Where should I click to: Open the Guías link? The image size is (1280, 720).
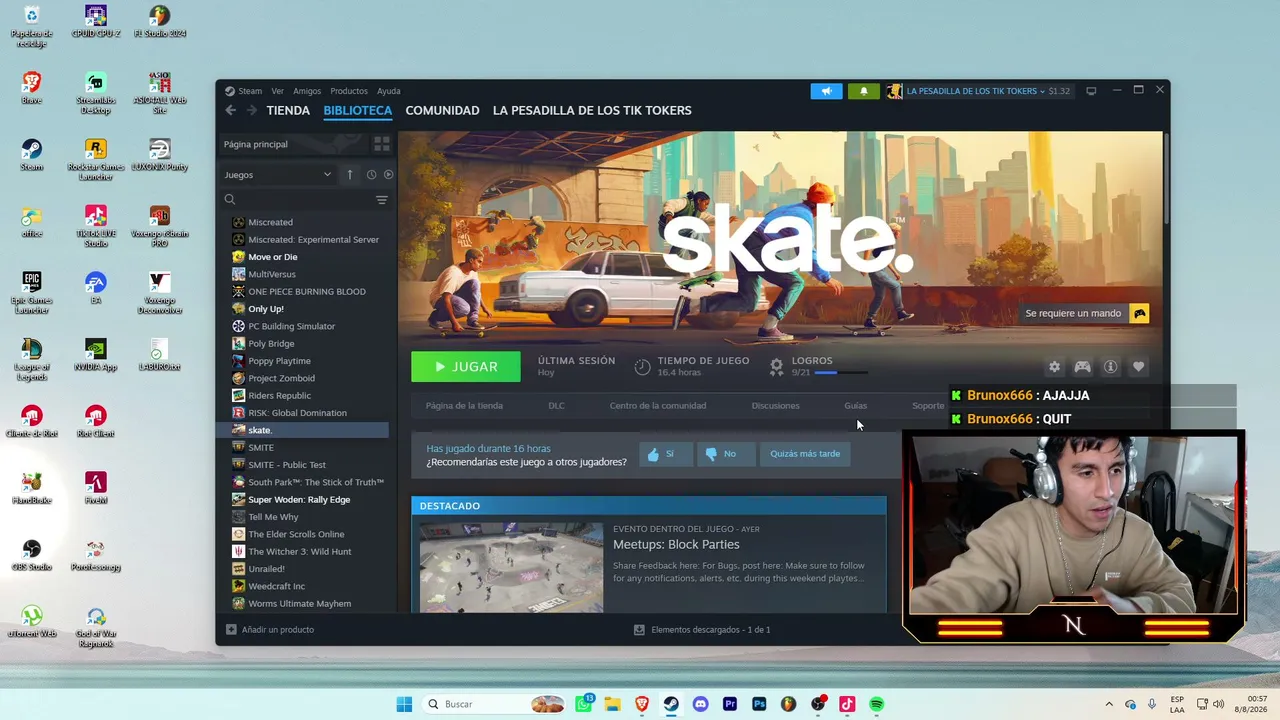(855, 406)
